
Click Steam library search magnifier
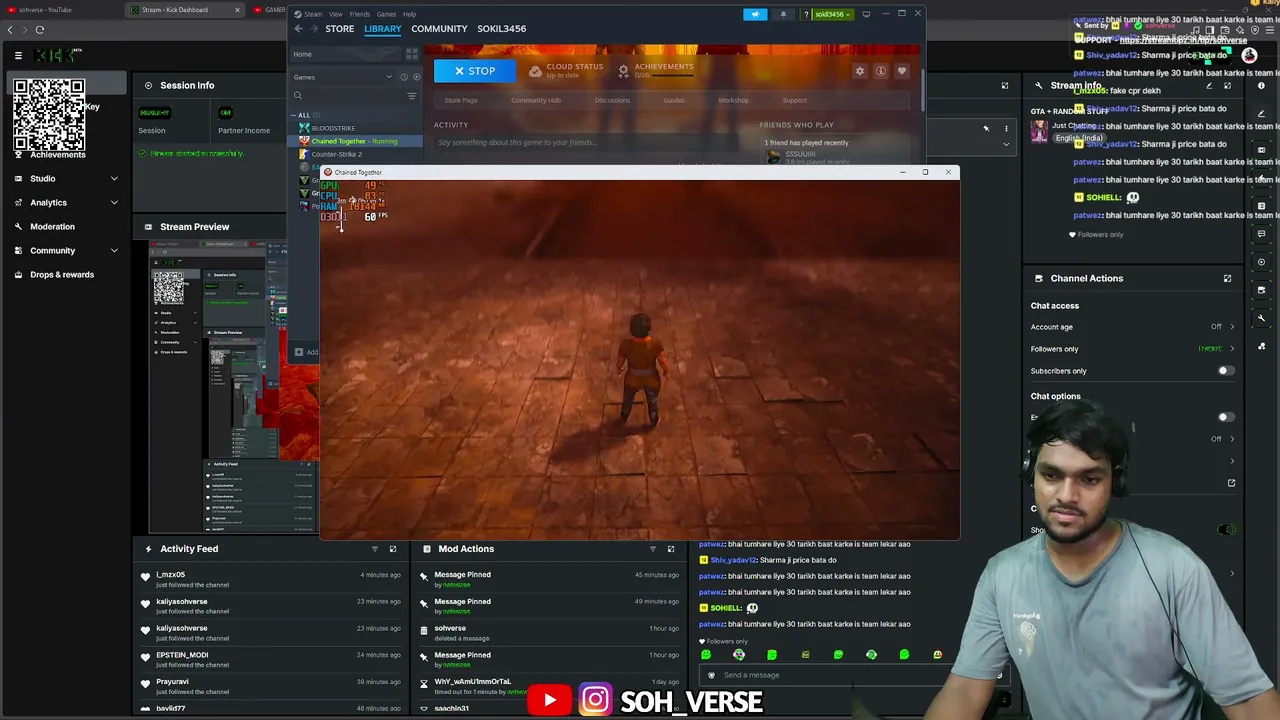click(x=298, y=96)
